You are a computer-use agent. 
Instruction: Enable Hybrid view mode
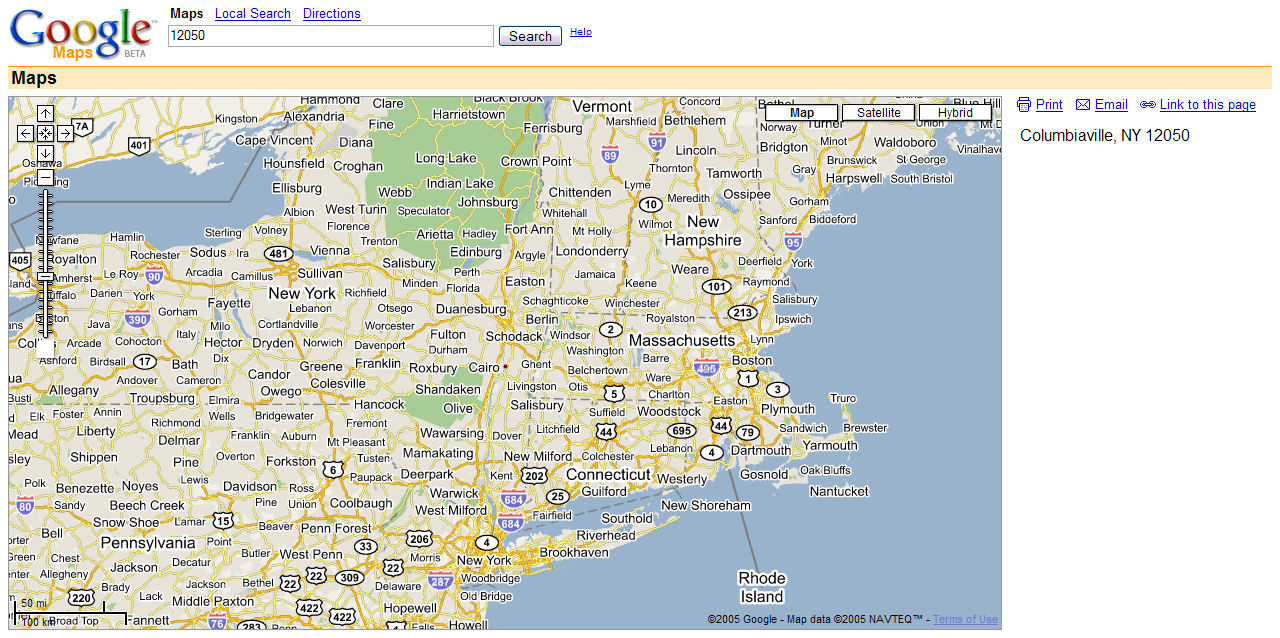click(954, 113)
